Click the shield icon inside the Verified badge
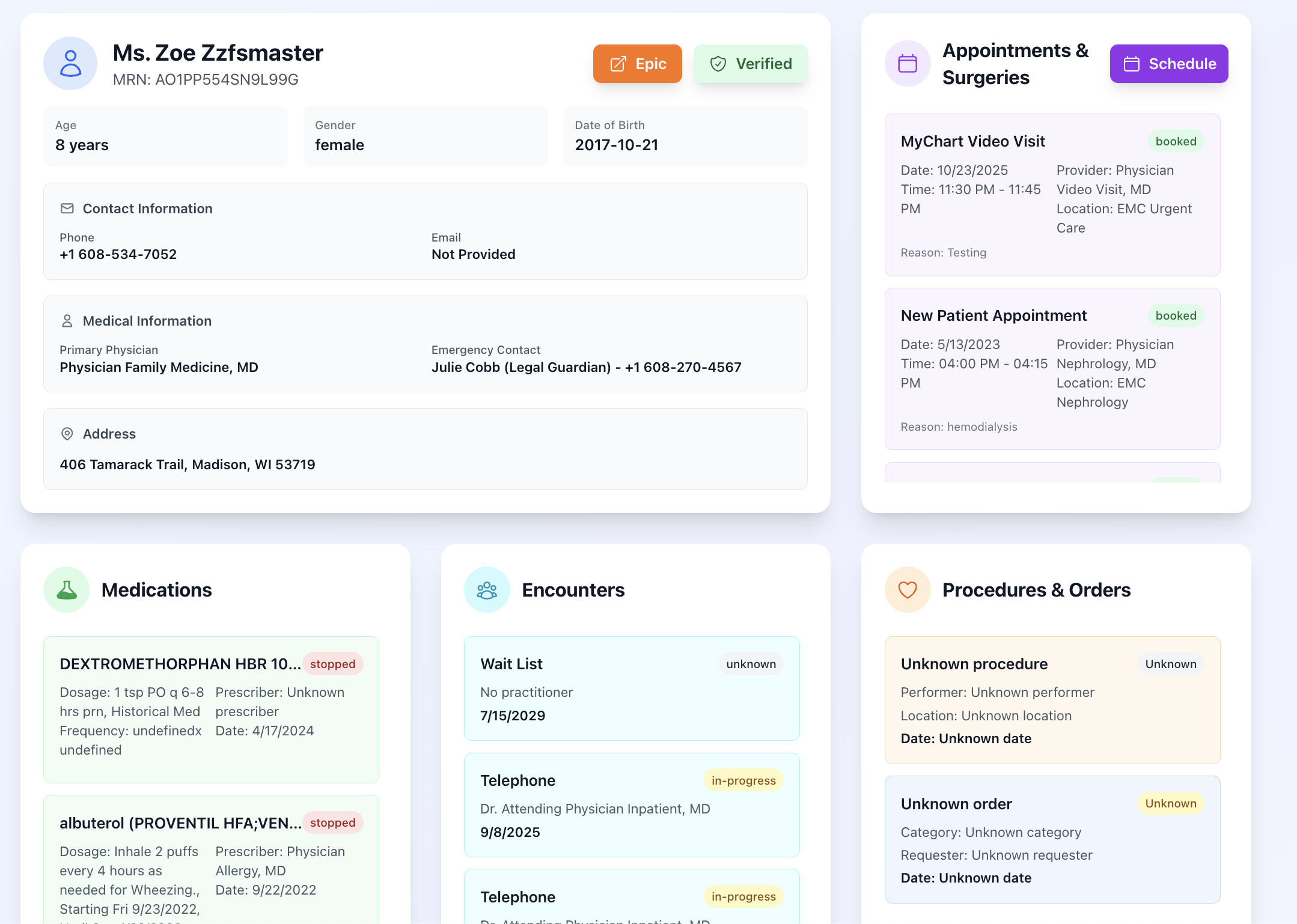Image resolution: width=1297 pixels, height=924 pixels. [719, 64]
